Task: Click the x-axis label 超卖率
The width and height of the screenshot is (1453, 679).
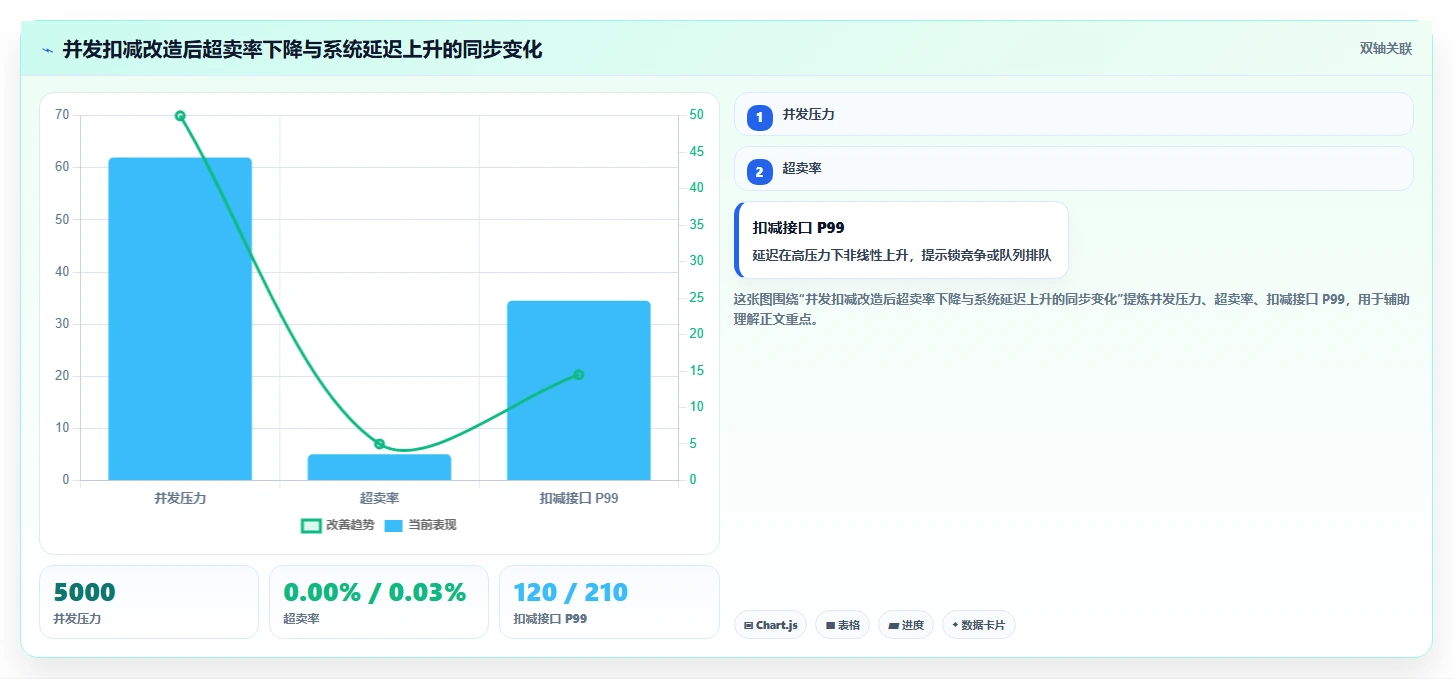Action: click(x=379, y=498)
